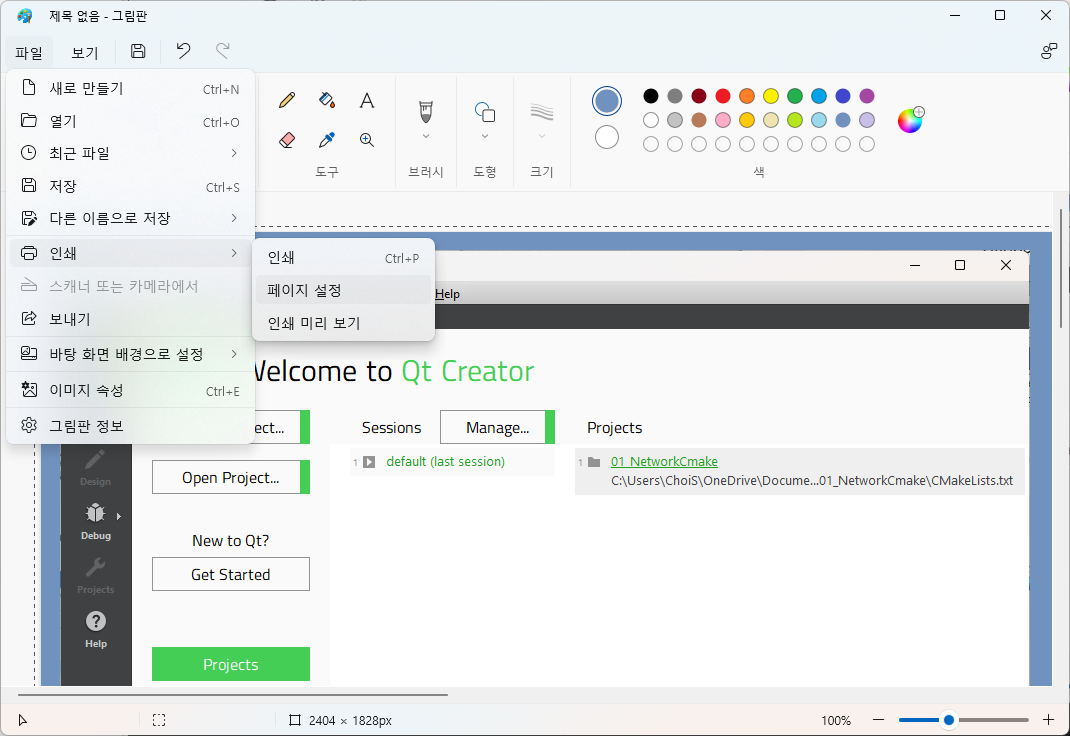Select 페이지 설정 in the print submenu
The image size is (1070, 736).
point(343,290)
